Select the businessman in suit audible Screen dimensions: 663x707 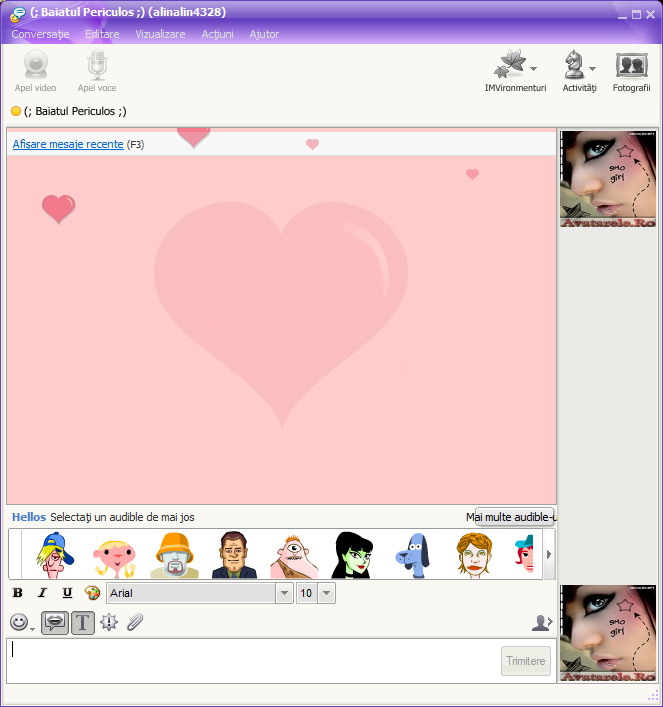tap(234, 555)
